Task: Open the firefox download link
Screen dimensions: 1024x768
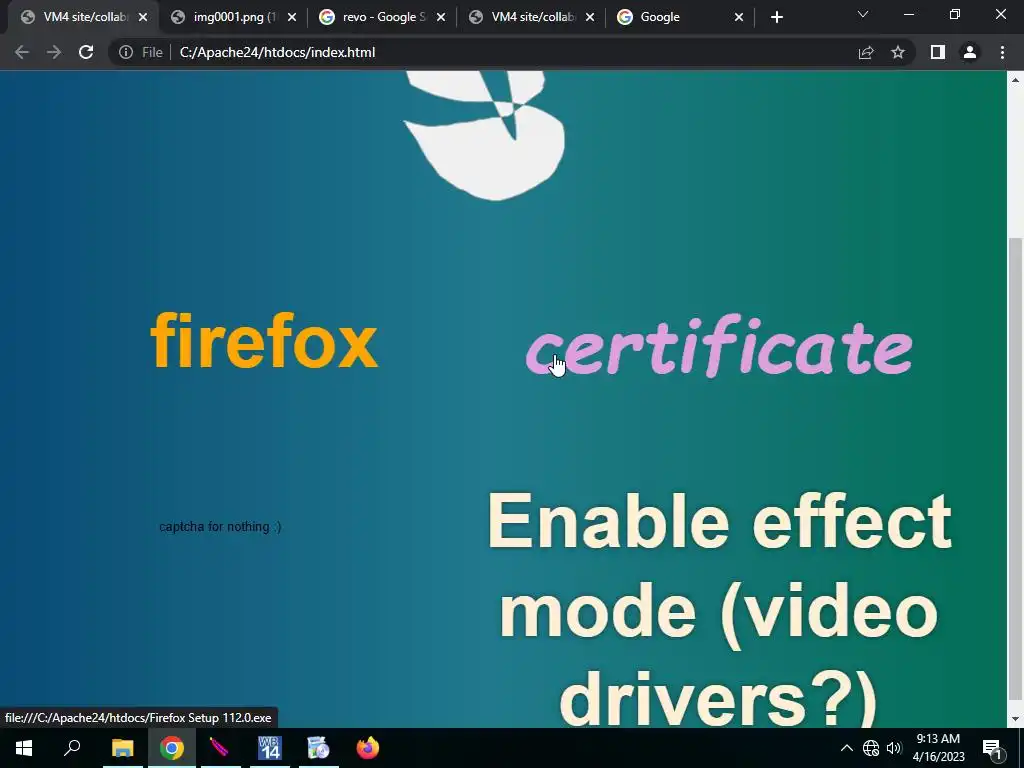Action: [x=264, y=340]
